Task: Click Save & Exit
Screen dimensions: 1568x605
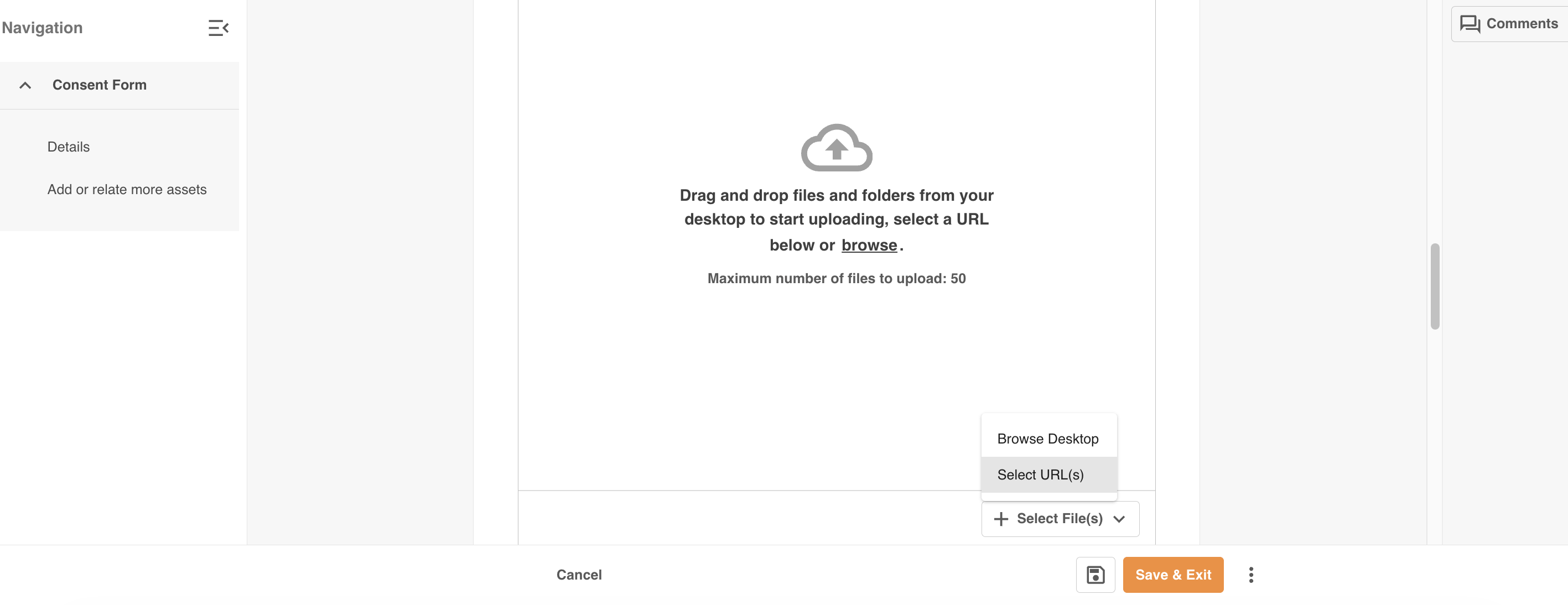Action: coord(1172,574)
